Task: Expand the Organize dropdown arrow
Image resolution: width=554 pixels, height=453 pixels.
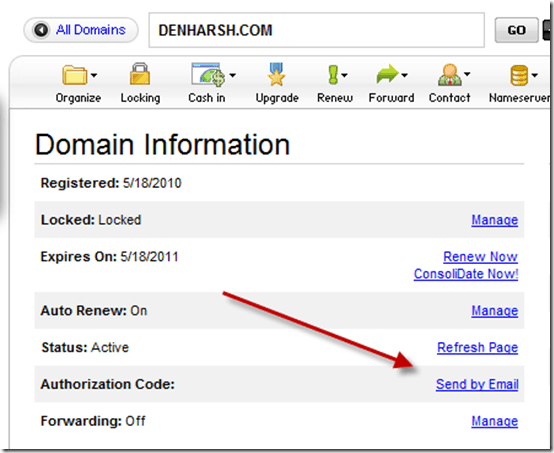Action: coord(94,75)
